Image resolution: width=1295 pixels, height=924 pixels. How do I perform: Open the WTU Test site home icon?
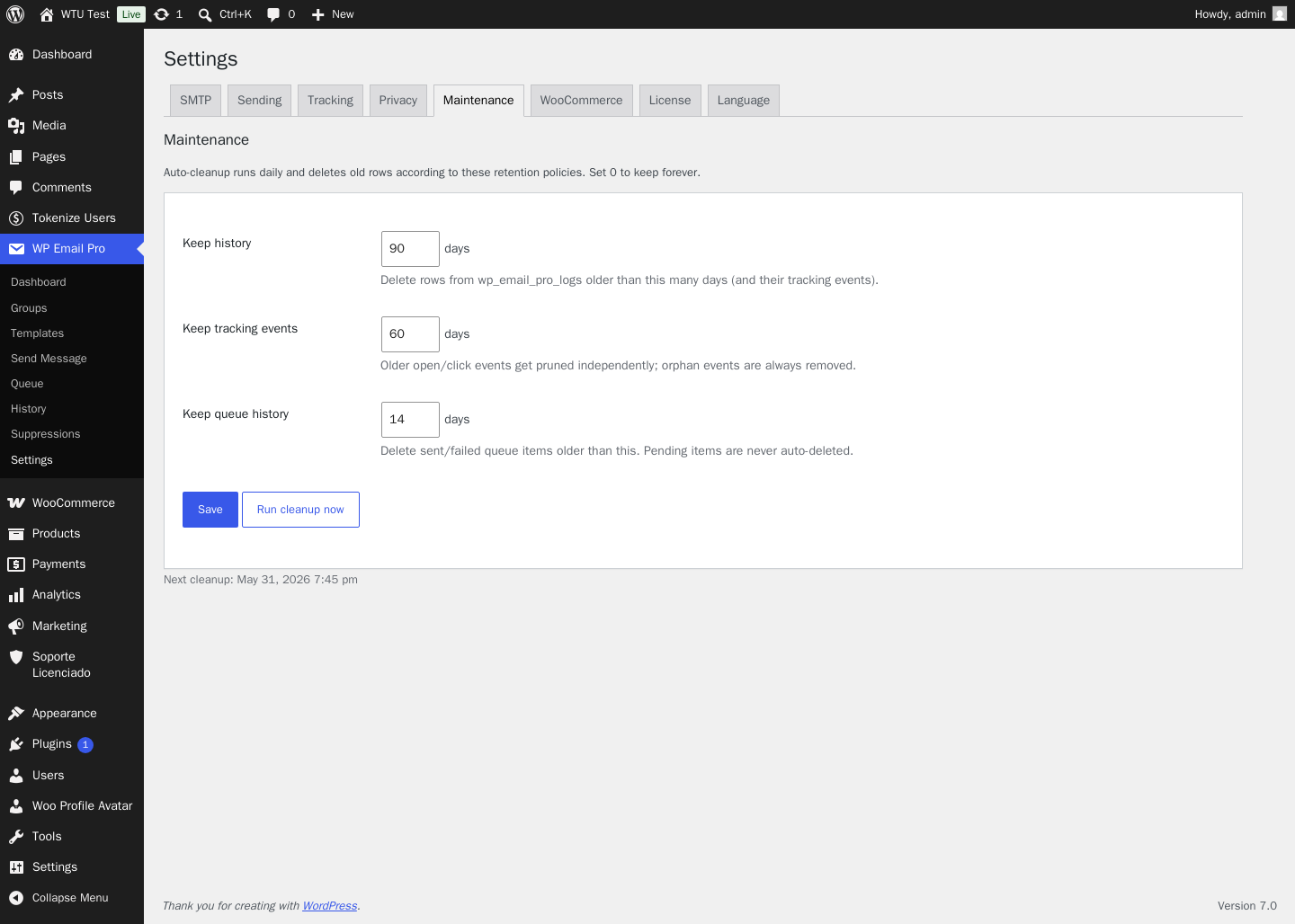point(47,14)
